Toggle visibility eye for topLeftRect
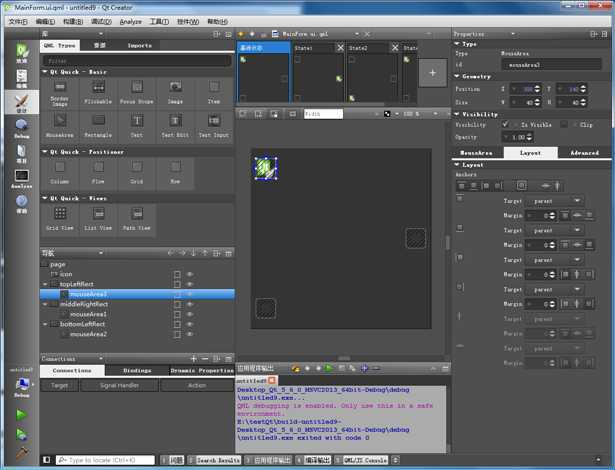Viewport: 615px width, 470px height. [190, 284]
